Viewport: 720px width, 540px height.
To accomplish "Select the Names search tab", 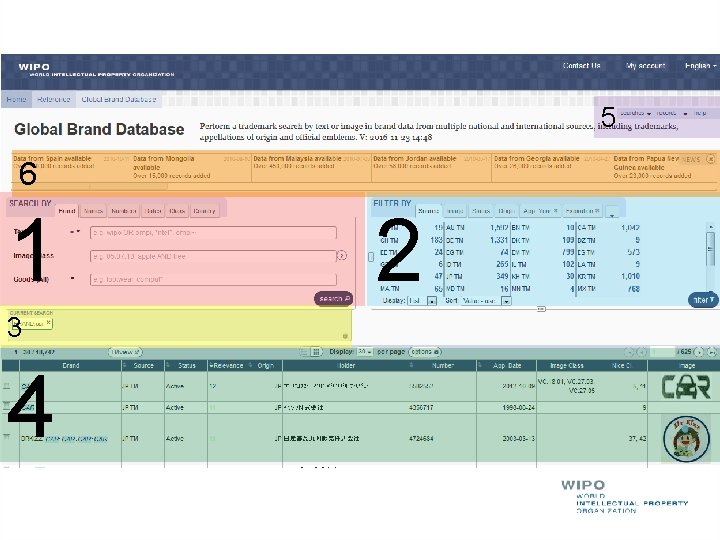I will point(93,211).
